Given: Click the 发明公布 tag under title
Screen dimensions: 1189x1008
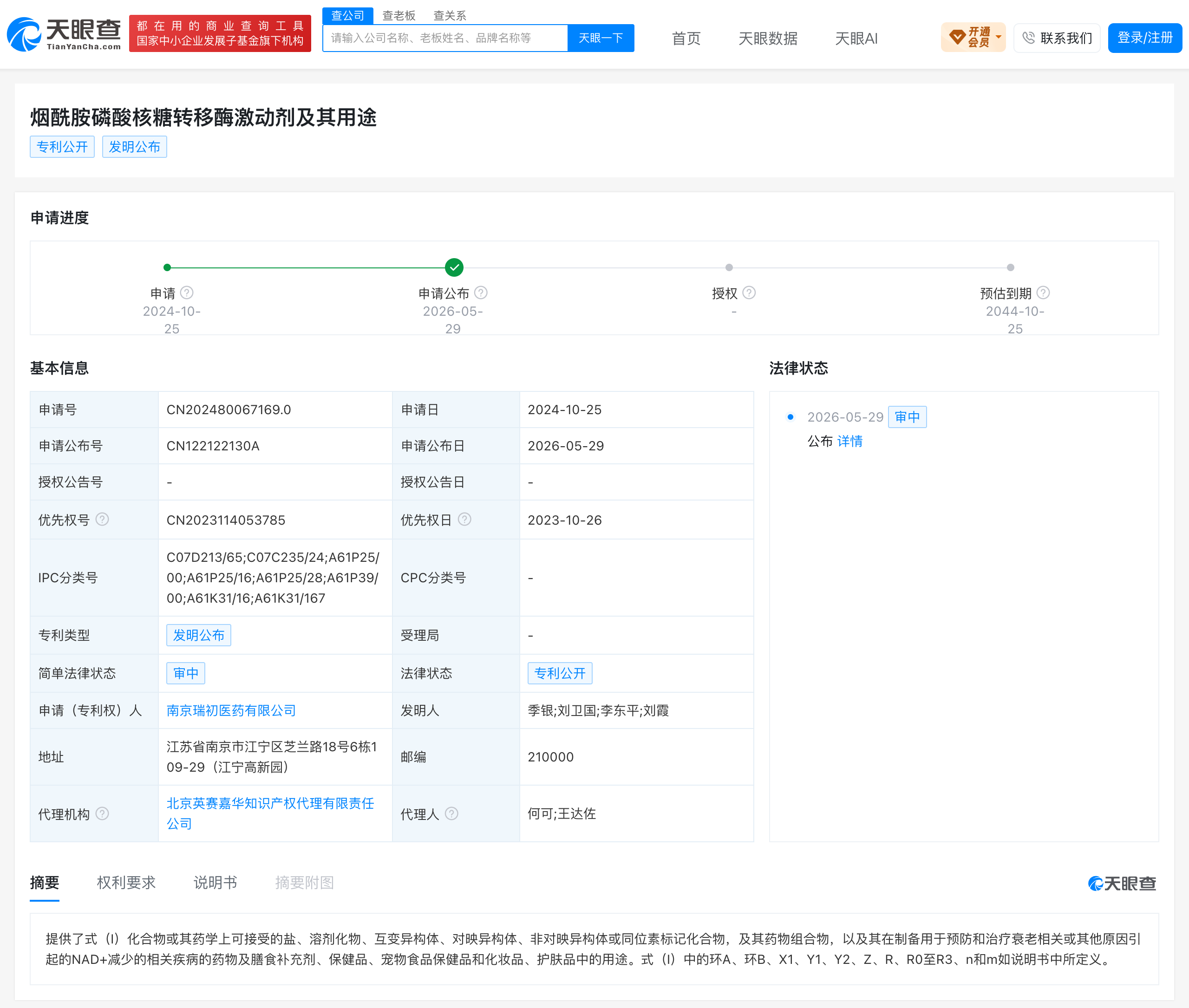Looking at the screenshot, I should [x=134, y=147].
